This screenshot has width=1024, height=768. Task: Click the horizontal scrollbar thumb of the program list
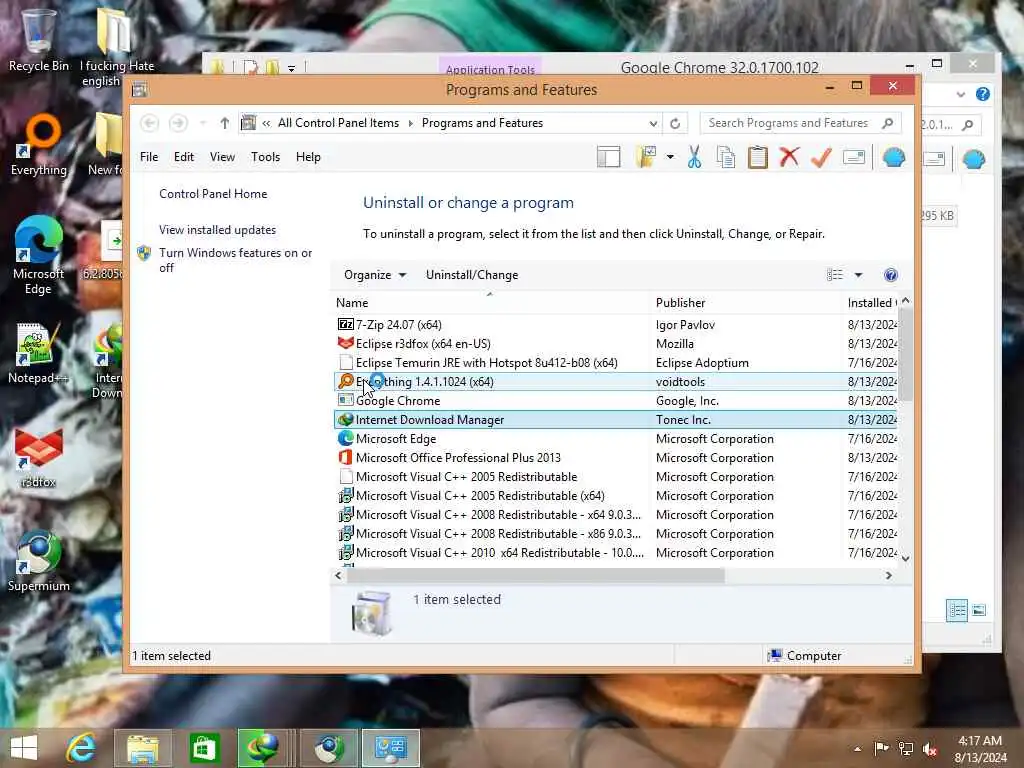point(536,575)
